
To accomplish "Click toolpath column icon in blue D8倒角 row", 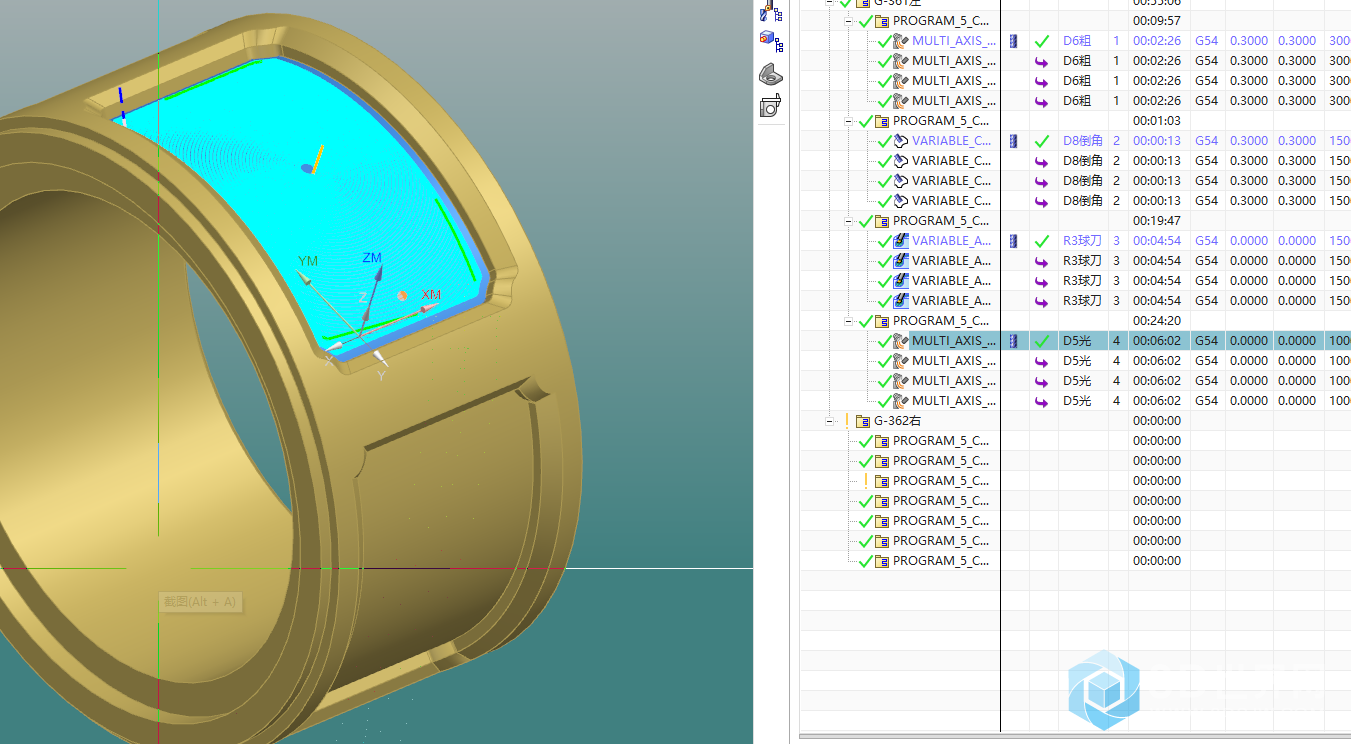I will click(x=1015, y=141).
